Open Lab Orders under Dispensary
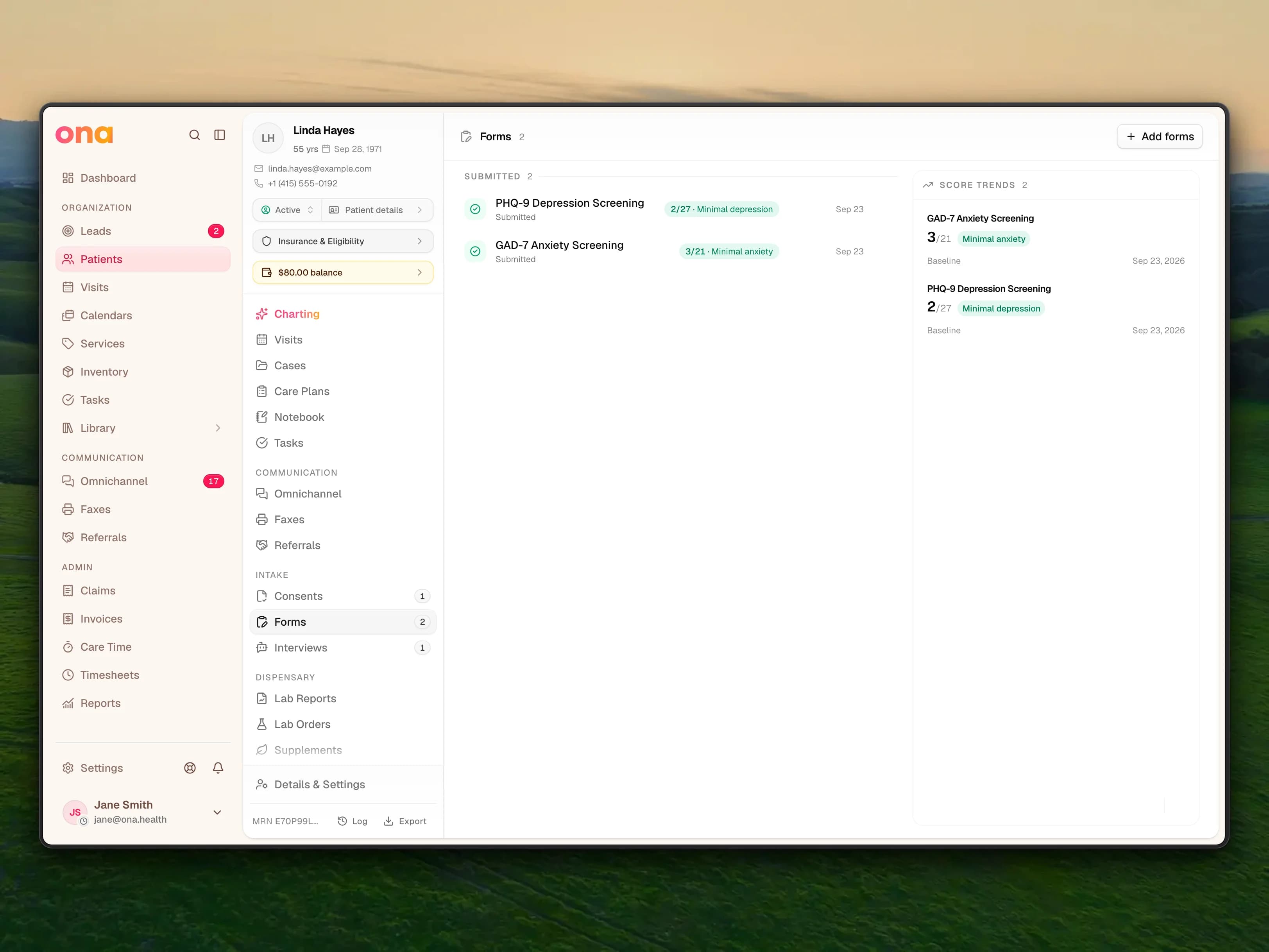 tap(343, 724)
